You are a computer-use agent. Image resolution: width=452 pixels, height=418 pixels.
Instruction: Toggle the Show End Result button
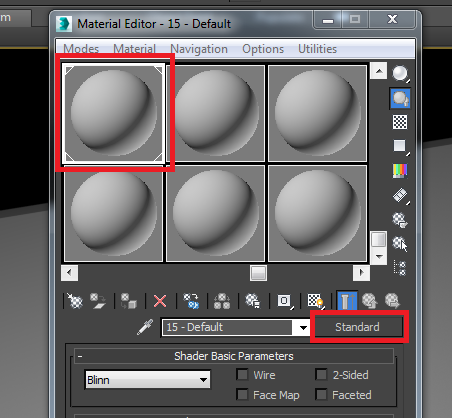point(347,301)
